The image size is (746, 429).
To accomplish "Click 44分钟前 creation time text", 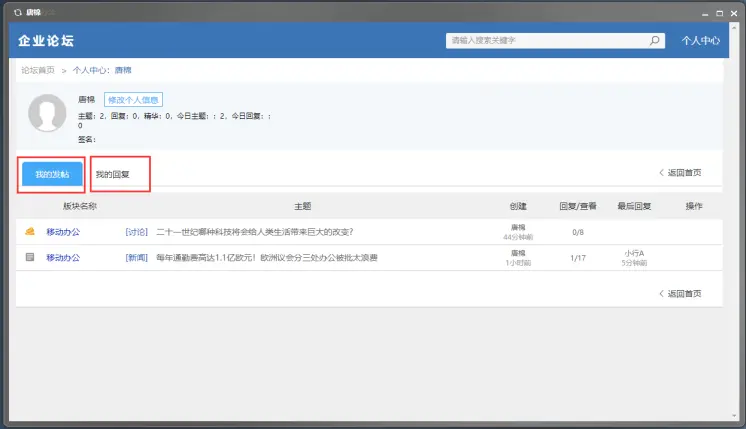I will tap(518, 237).
